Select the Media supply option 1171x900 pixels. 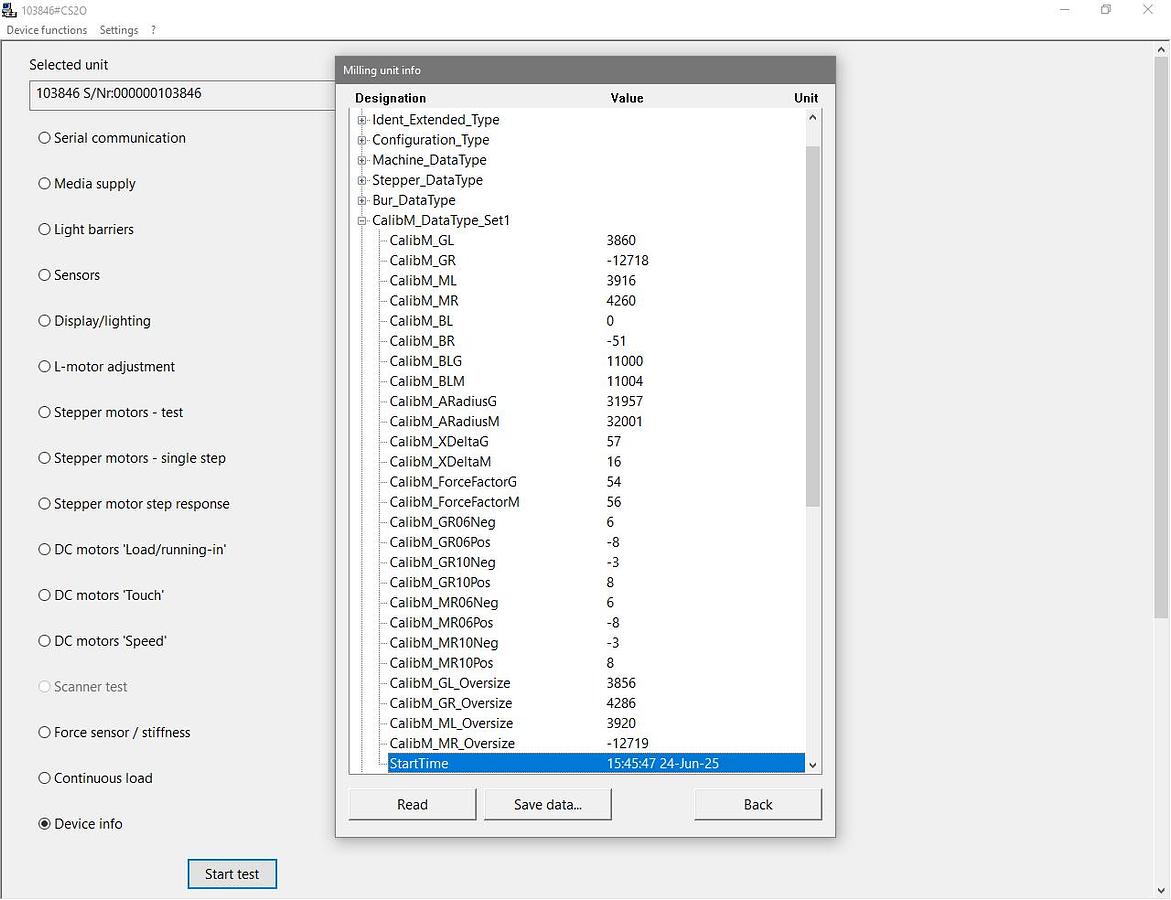pos(45,184)
